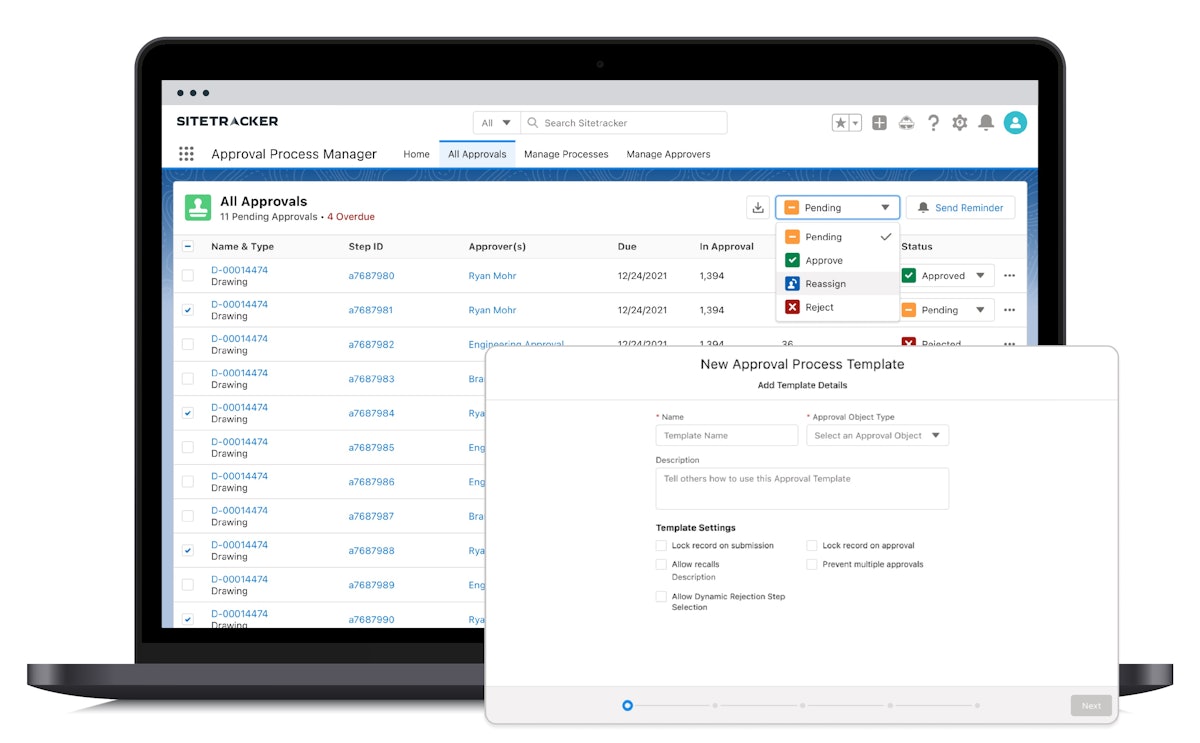Click the Send Reminder bell icon
The width and height of the screenshot is (1200, 743).
(x=926, y=207)
